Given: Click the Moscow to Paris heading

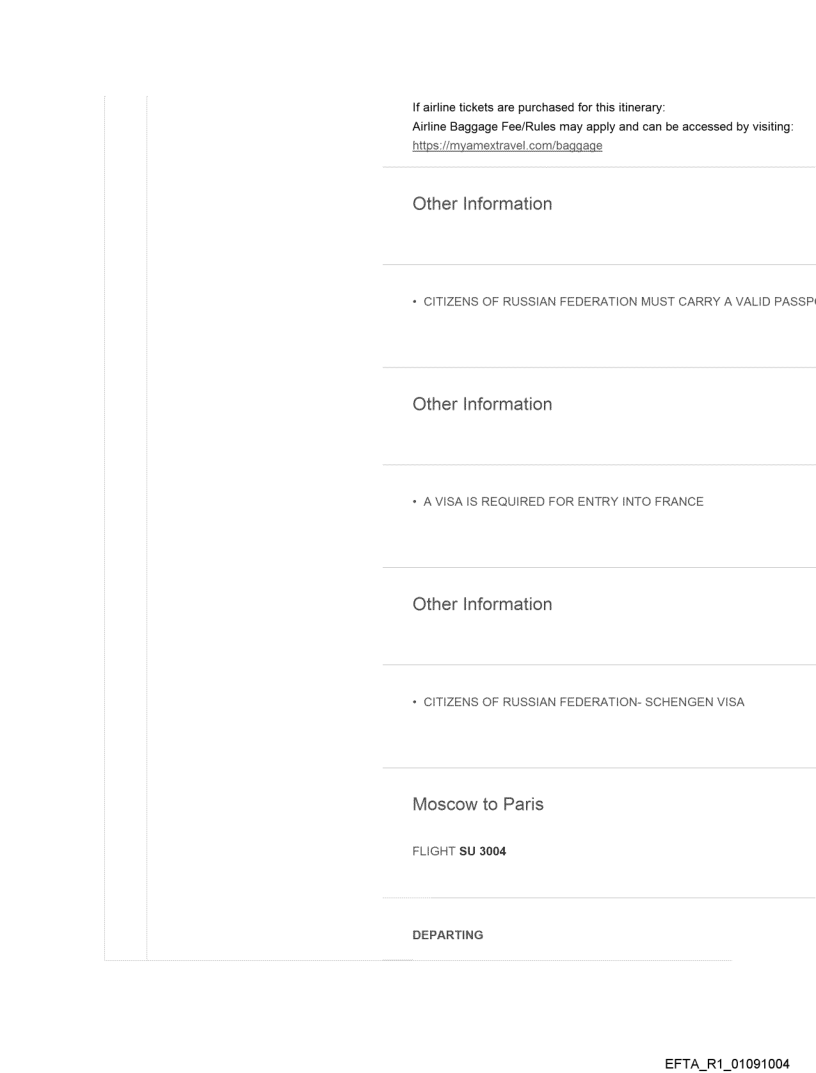Looking at the screenshot, I should 478,804.
